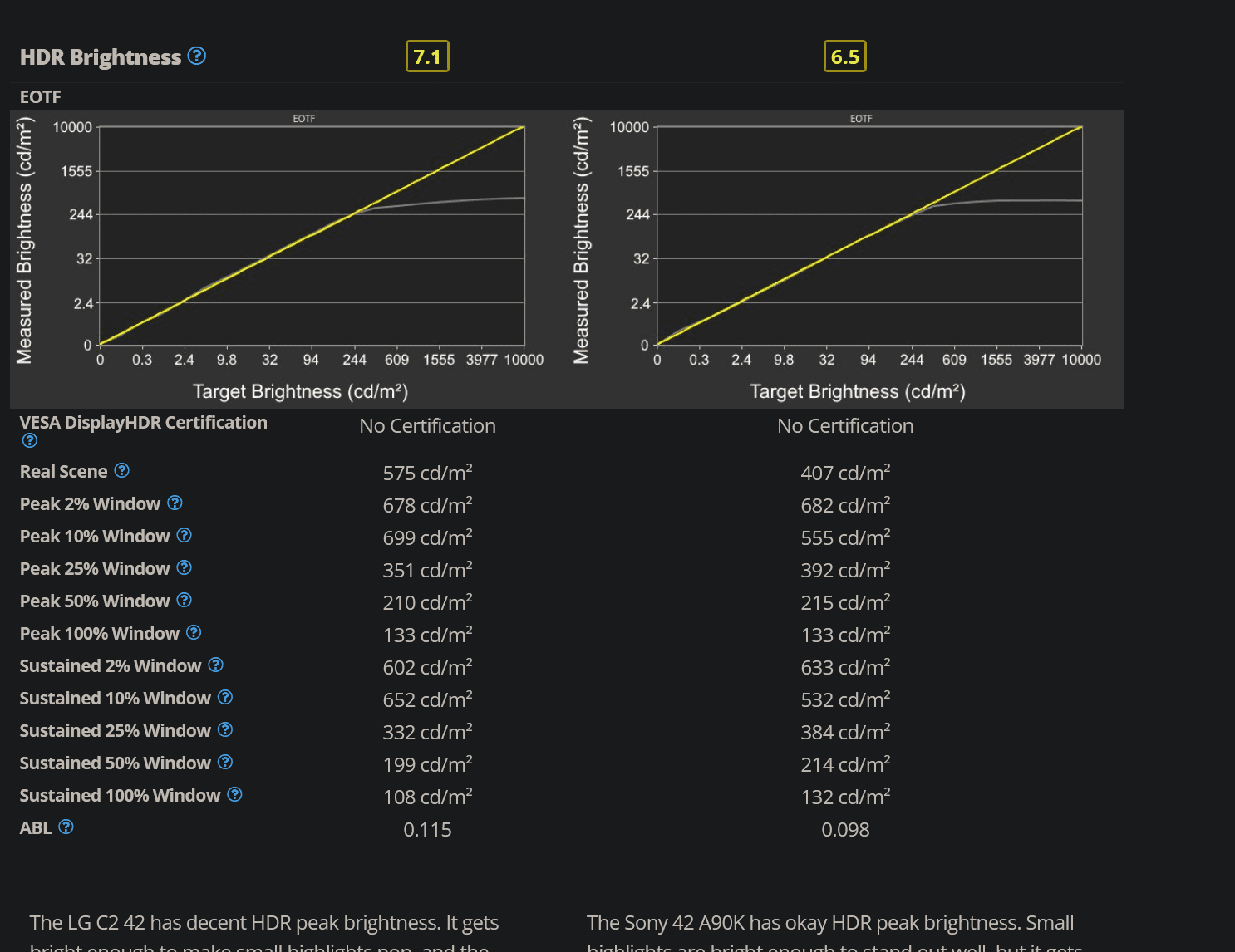Select the 555 cd/m² value
Screen dimensions: 1235x952
[845, 537]
